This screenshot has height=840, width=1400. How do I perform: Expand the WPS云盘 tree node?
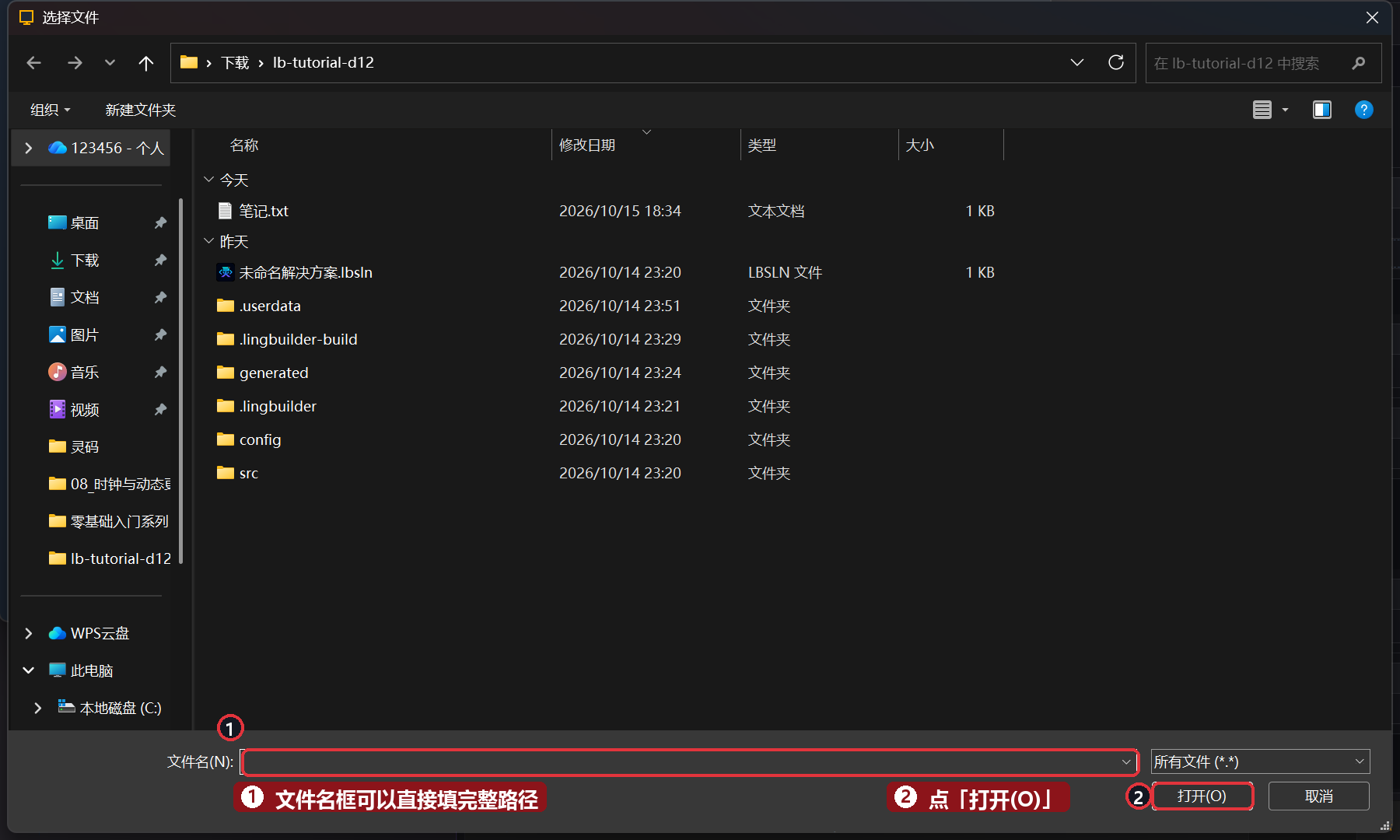(x=29, y=633)
